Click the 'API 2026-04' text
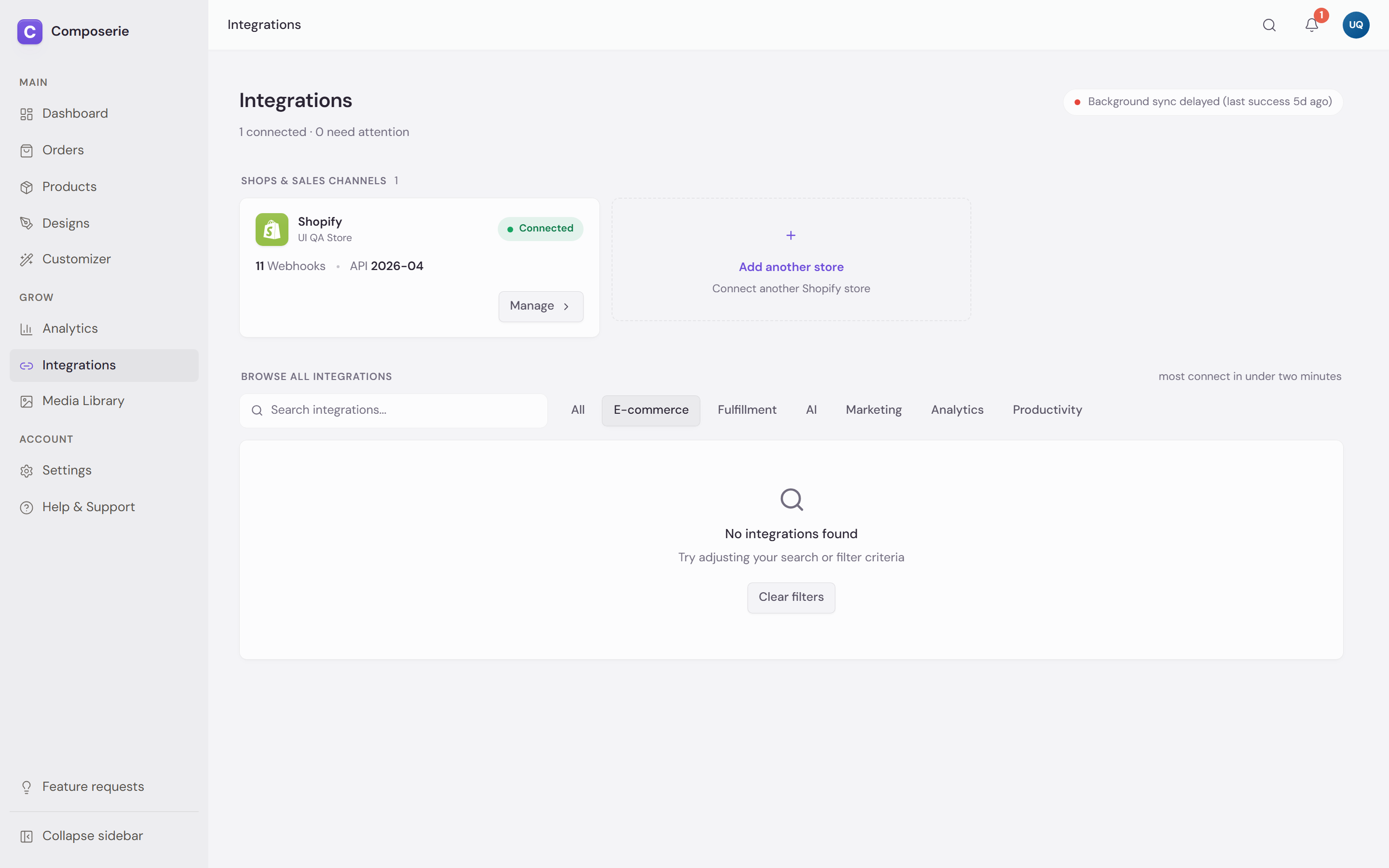The height and width of the screenshot is (868, 1389). coord(386,266)
